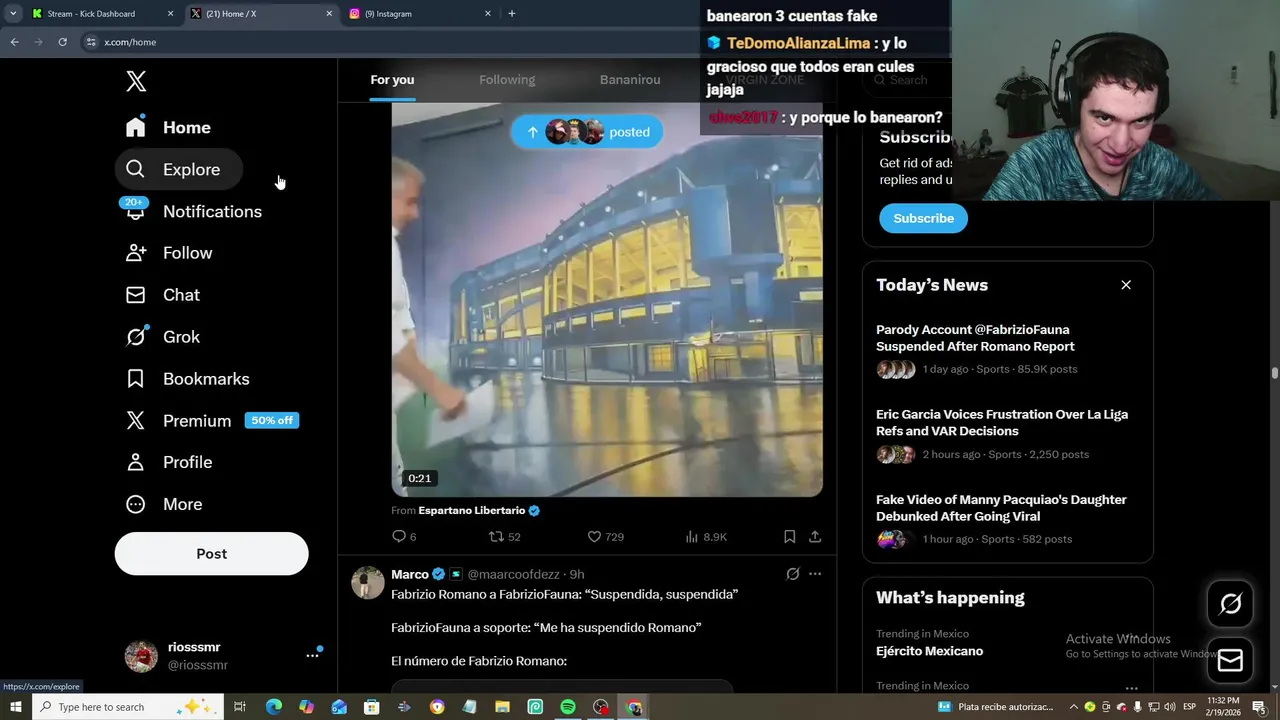This screenshot has height=720, width=1280.
Task: Click the riosssmr profile avatar
Action: (141, 656)
